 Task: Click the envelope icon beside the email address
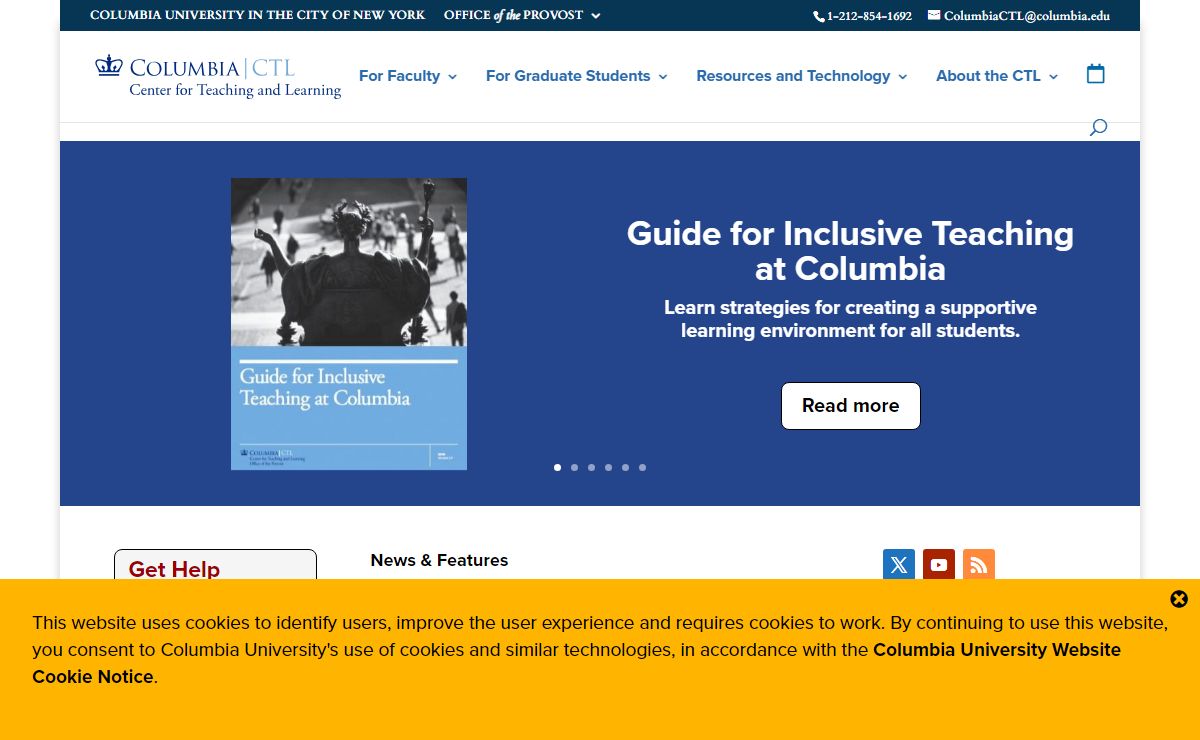point(934,15)
